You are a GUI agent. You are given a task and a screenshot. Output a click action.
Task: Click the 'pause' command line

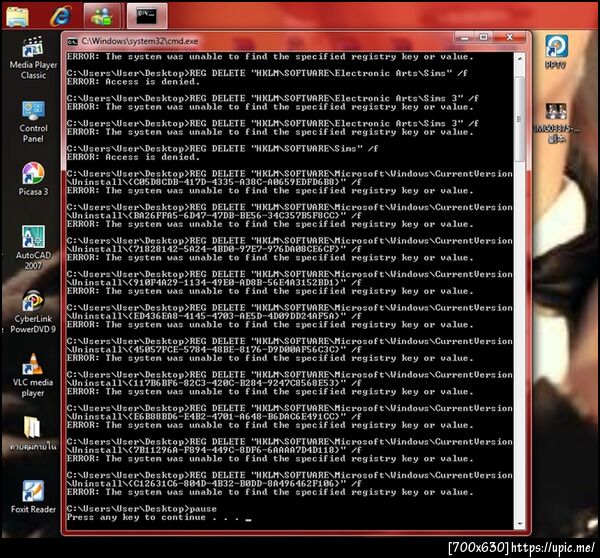tap(142, 509)
